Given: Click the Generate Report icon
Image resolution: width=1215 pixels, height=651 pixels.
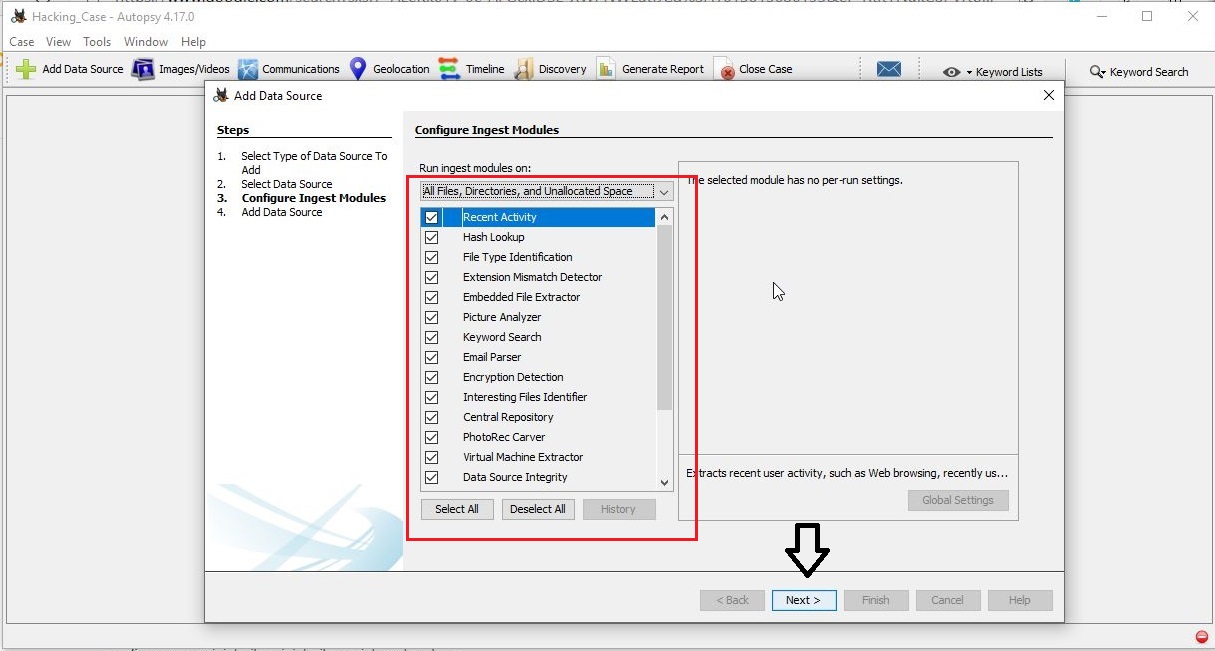Looking at the screenshot, I should (606, 69).
